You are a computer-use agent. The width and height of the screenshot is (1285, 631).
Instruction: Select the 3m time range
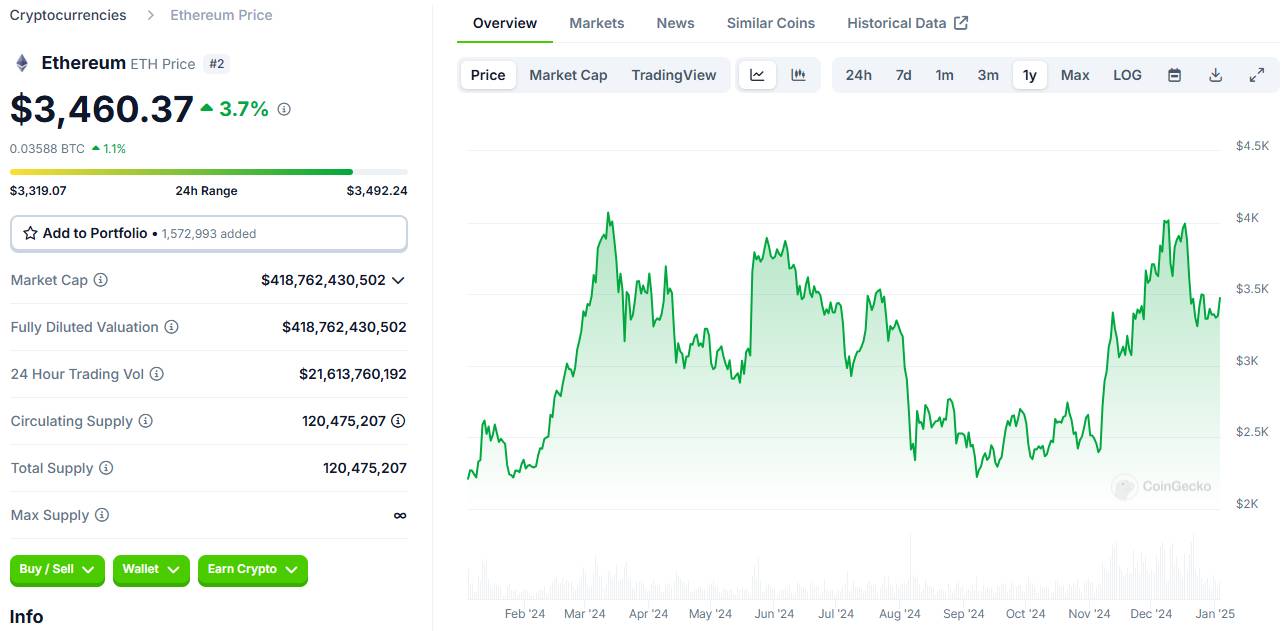coord(988,75)
